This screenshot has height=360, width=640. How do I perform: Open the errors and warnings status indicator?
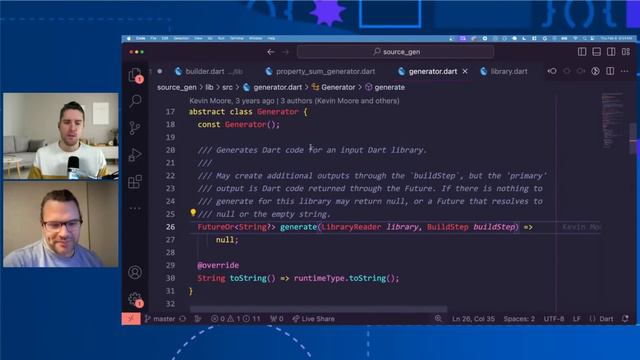click(235, 319)
